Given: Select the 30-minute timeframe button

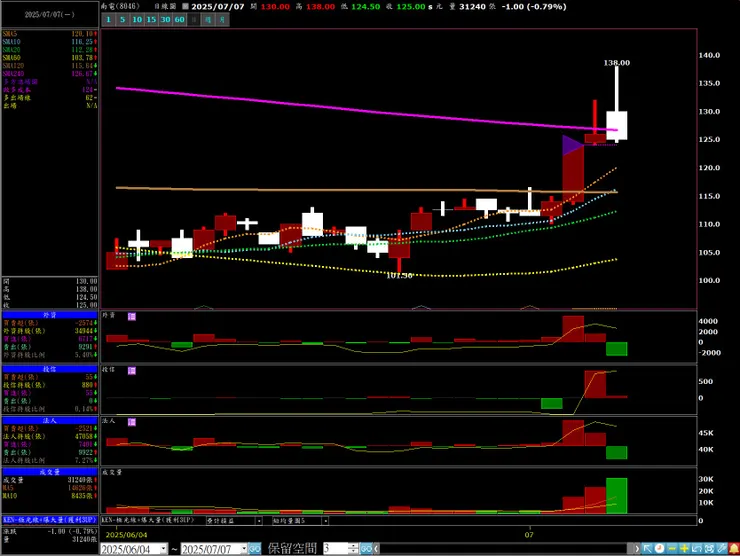Looking at the screenshot, I should pos(165,19).
